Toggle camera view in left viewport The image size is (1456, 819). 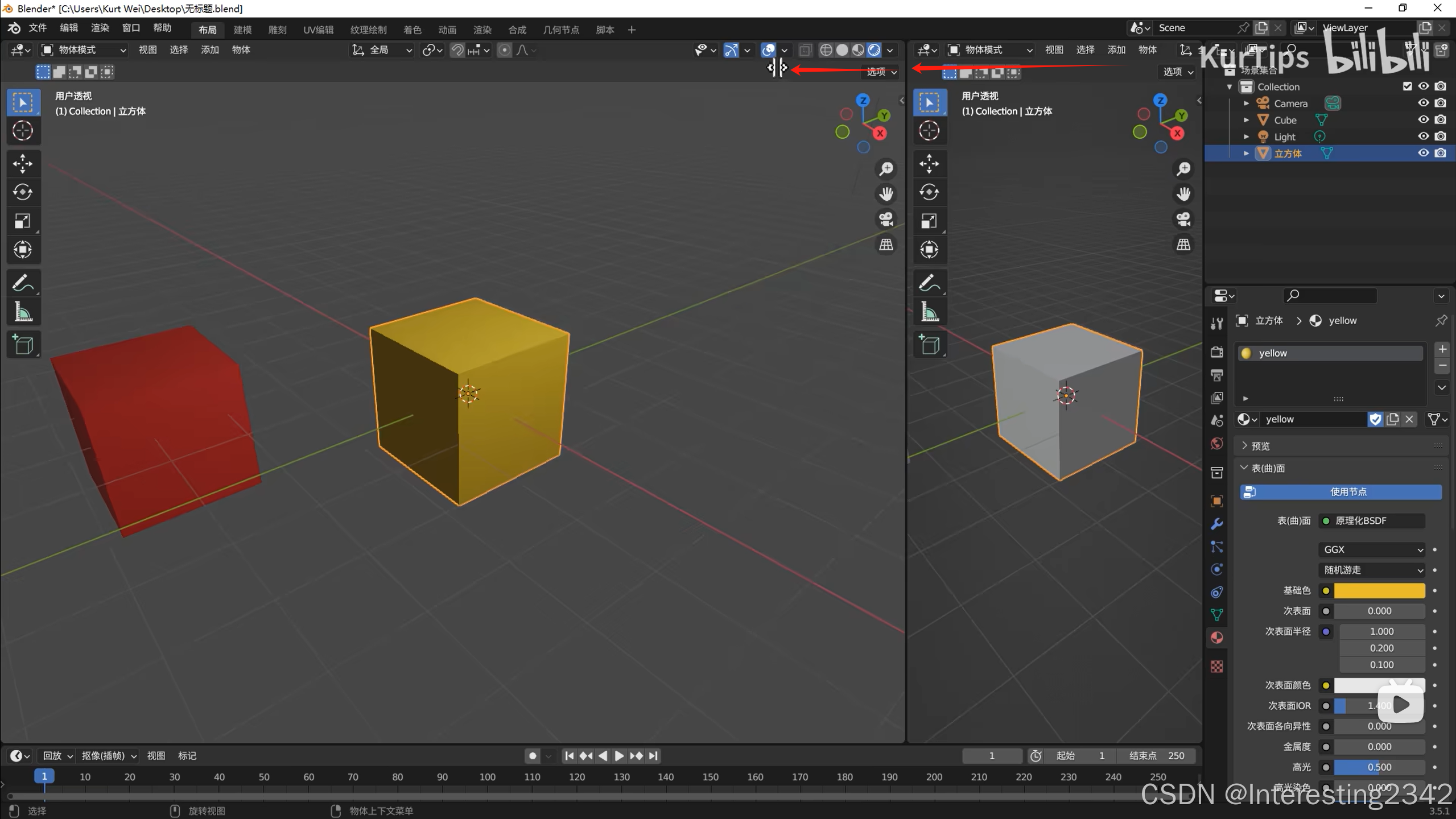tap(886, 220)
